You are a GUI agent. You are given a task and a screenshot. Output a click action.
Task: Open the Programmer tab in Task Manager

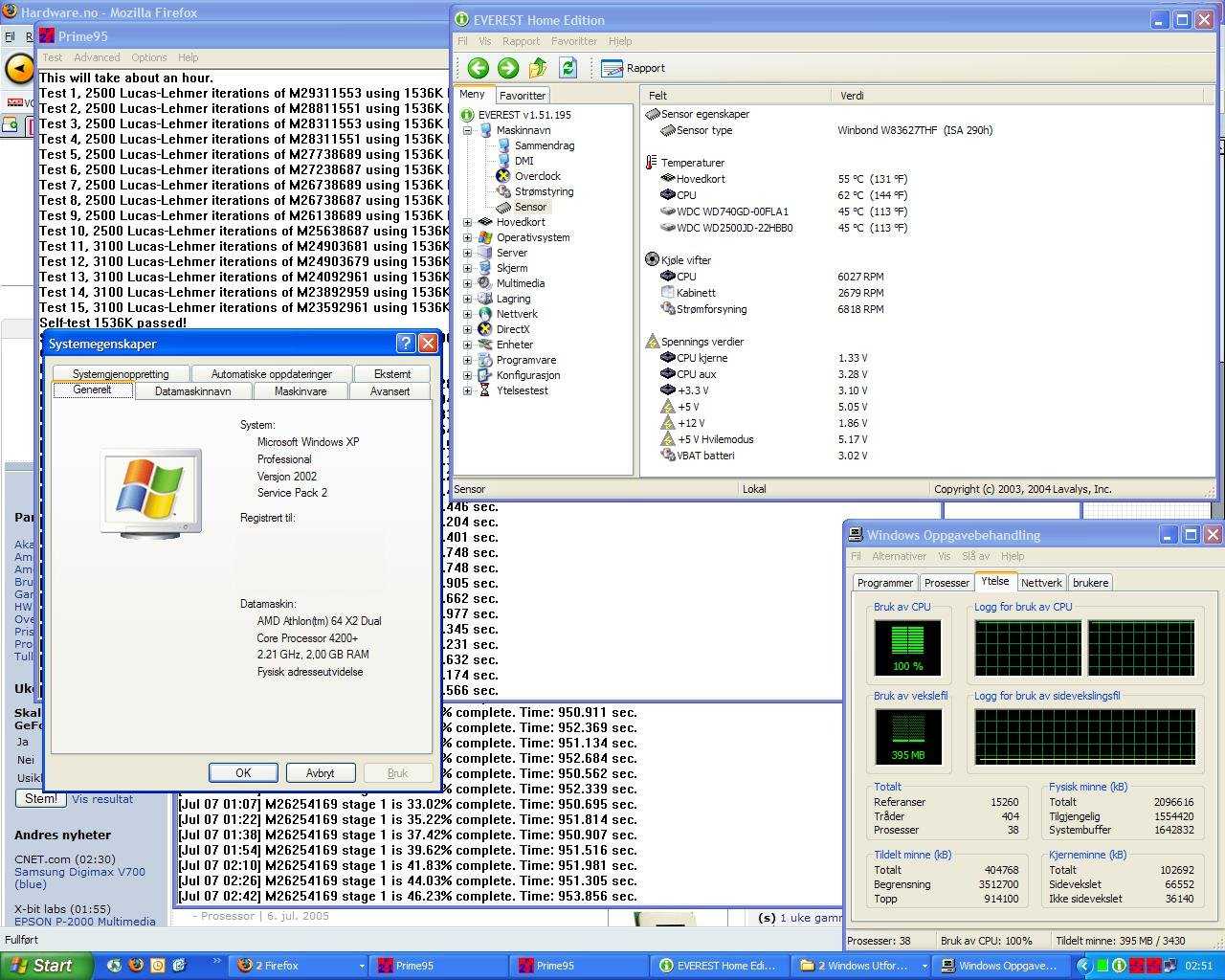click(x=885, y=583)
